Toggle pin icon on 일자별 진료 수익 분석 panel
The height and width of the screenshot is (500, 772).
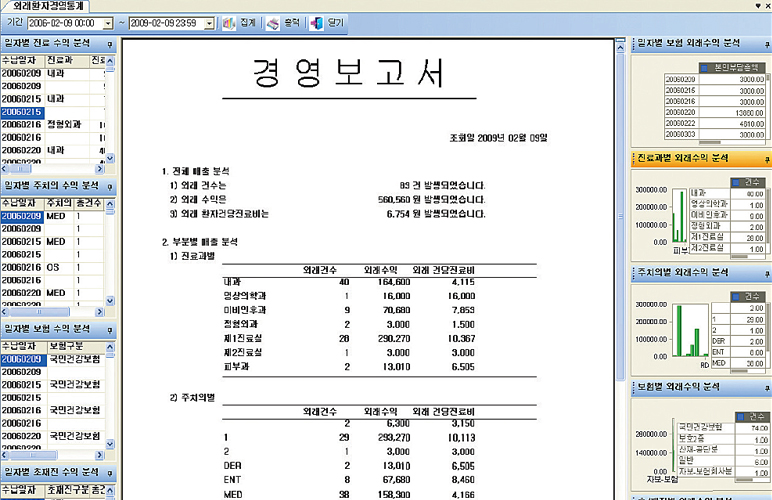[x=110, y=45]
